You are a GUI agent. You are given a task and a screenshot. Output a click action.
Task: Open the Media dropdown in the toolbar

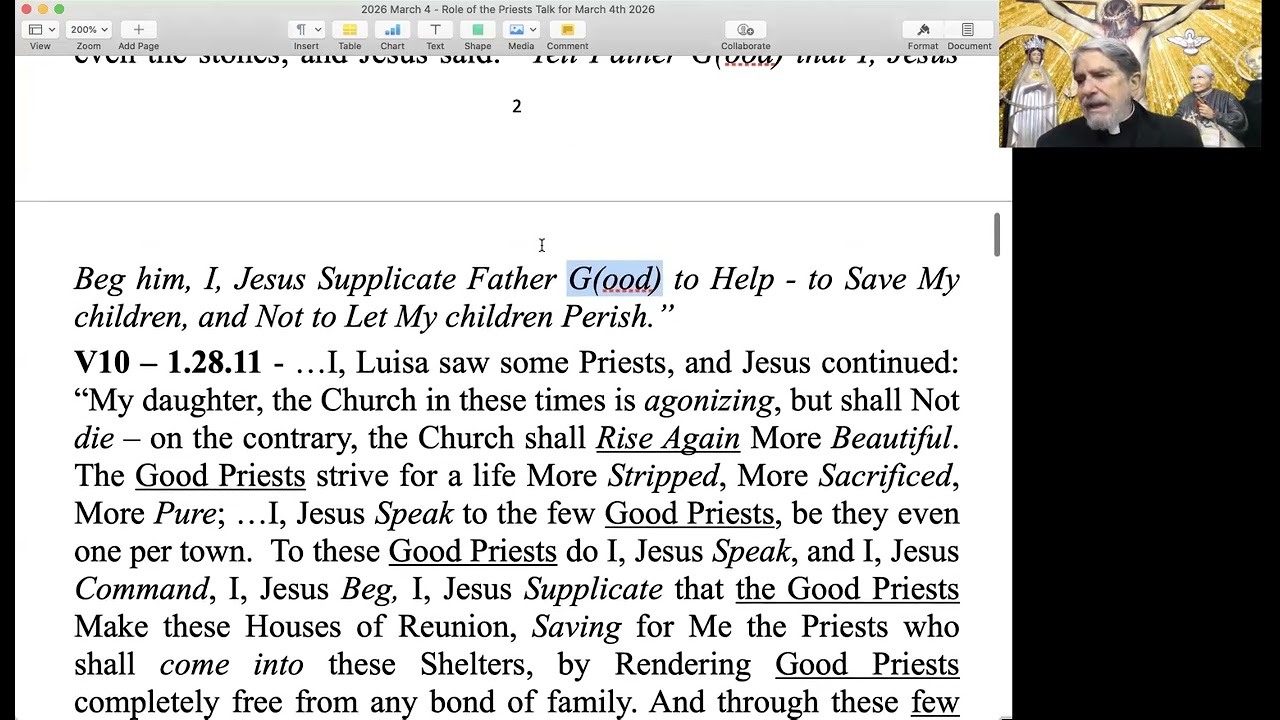coord(521,35)
